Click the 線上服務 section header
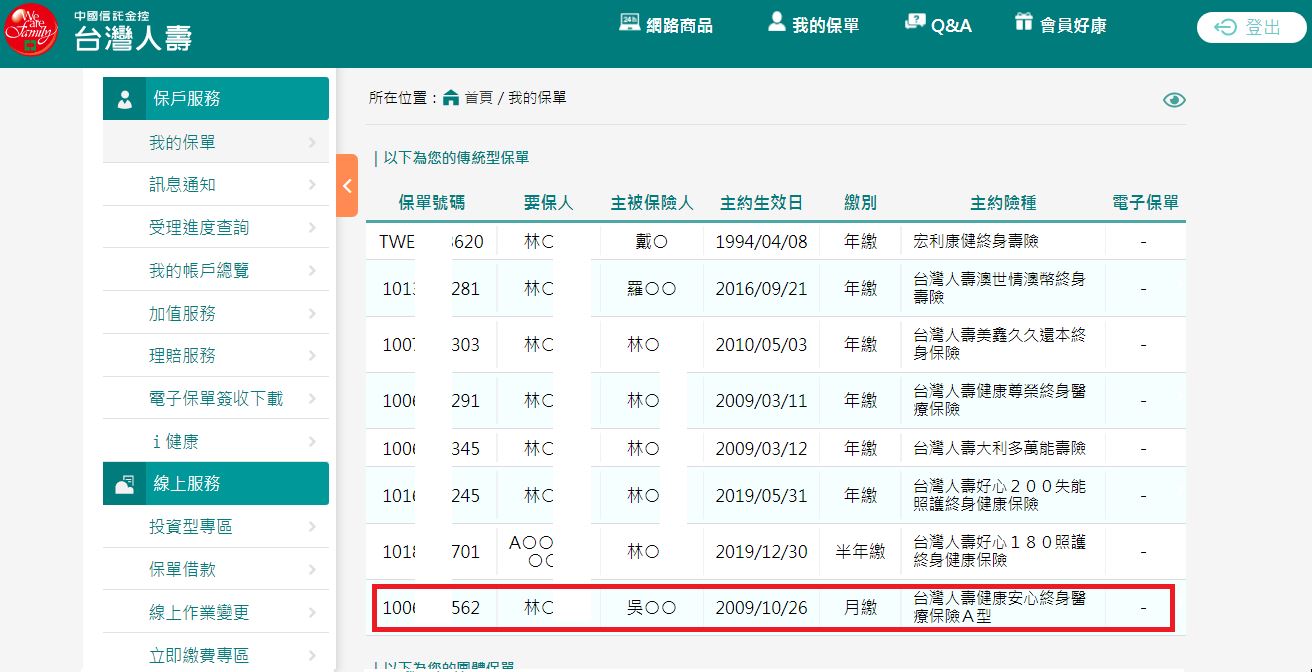The height and width of the screenshot is (672, 1312). point(216,484)
